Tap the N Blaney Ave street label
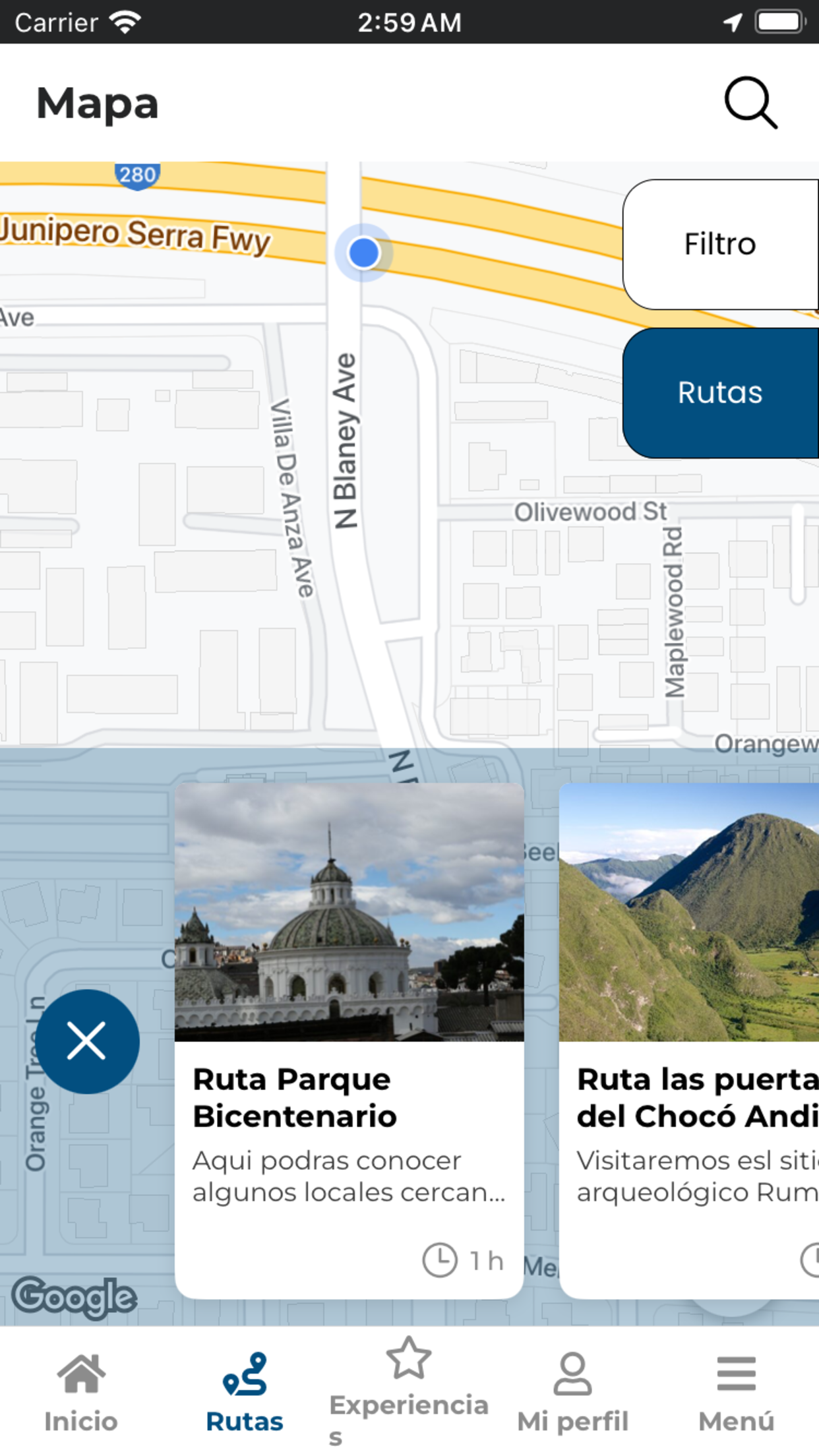 pyautogui.click(x=346, y=441)
